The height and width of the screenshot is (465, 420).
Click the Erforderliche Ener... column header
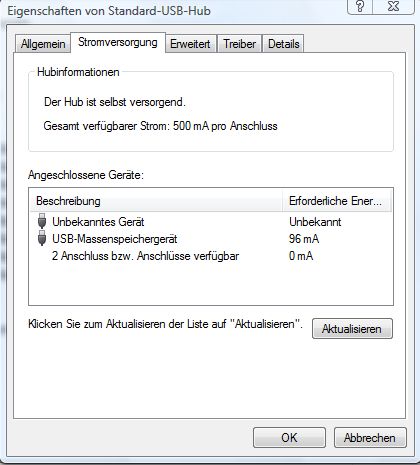[x=337, y=201]
